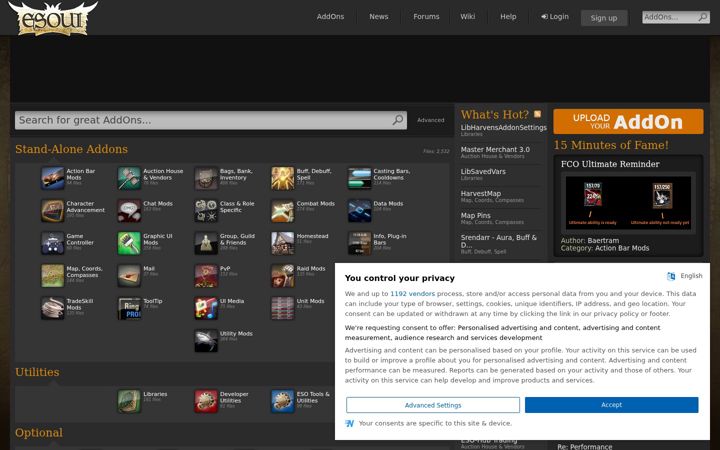This screenshot has width=720, height=450.
Task: Click the Optional section heading
Action: tap(39, 433)
